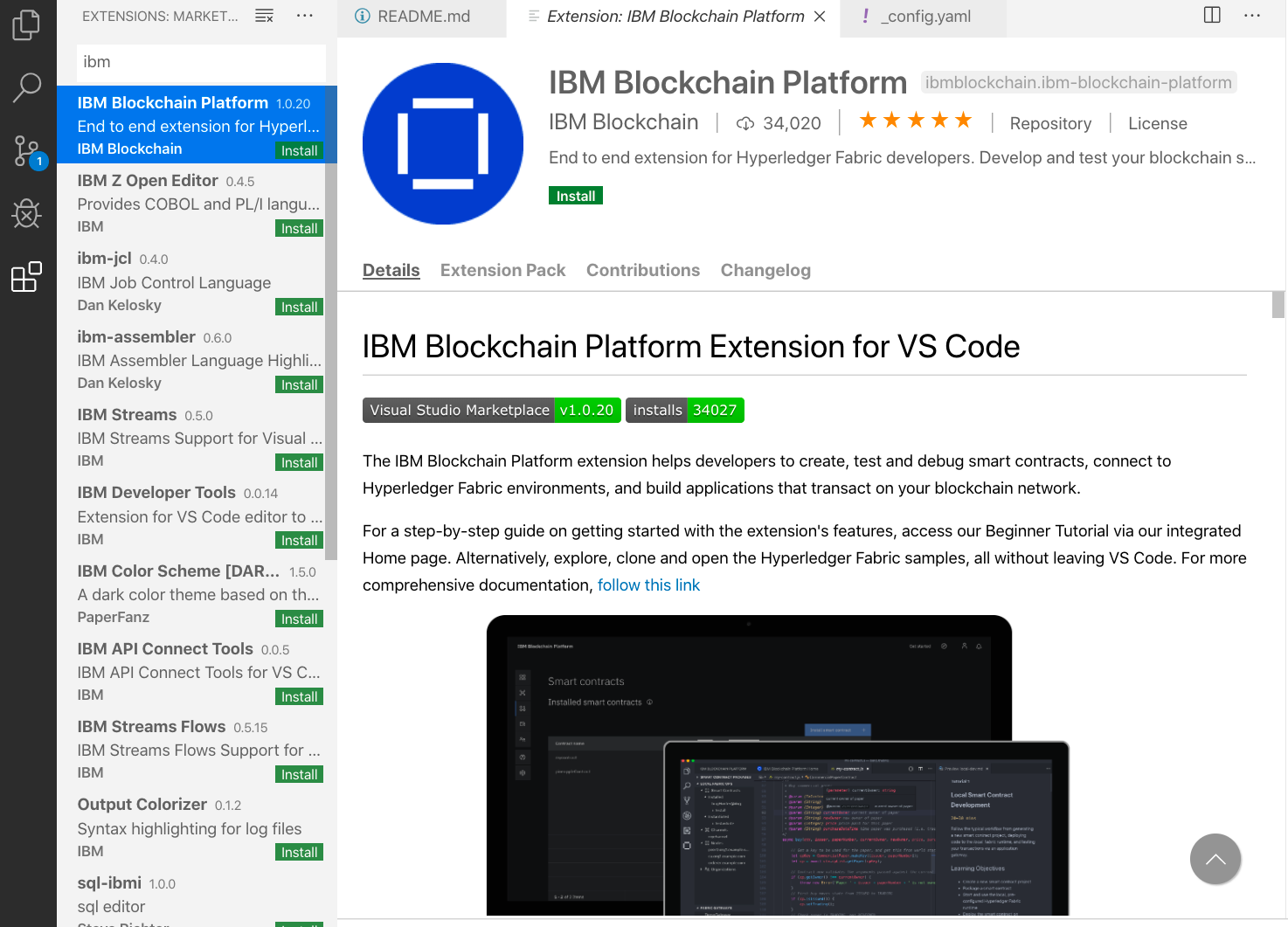Viewport: 1288px width, 927px height.
Task: Install the IBM Streams extension
Action: [300, 462]
